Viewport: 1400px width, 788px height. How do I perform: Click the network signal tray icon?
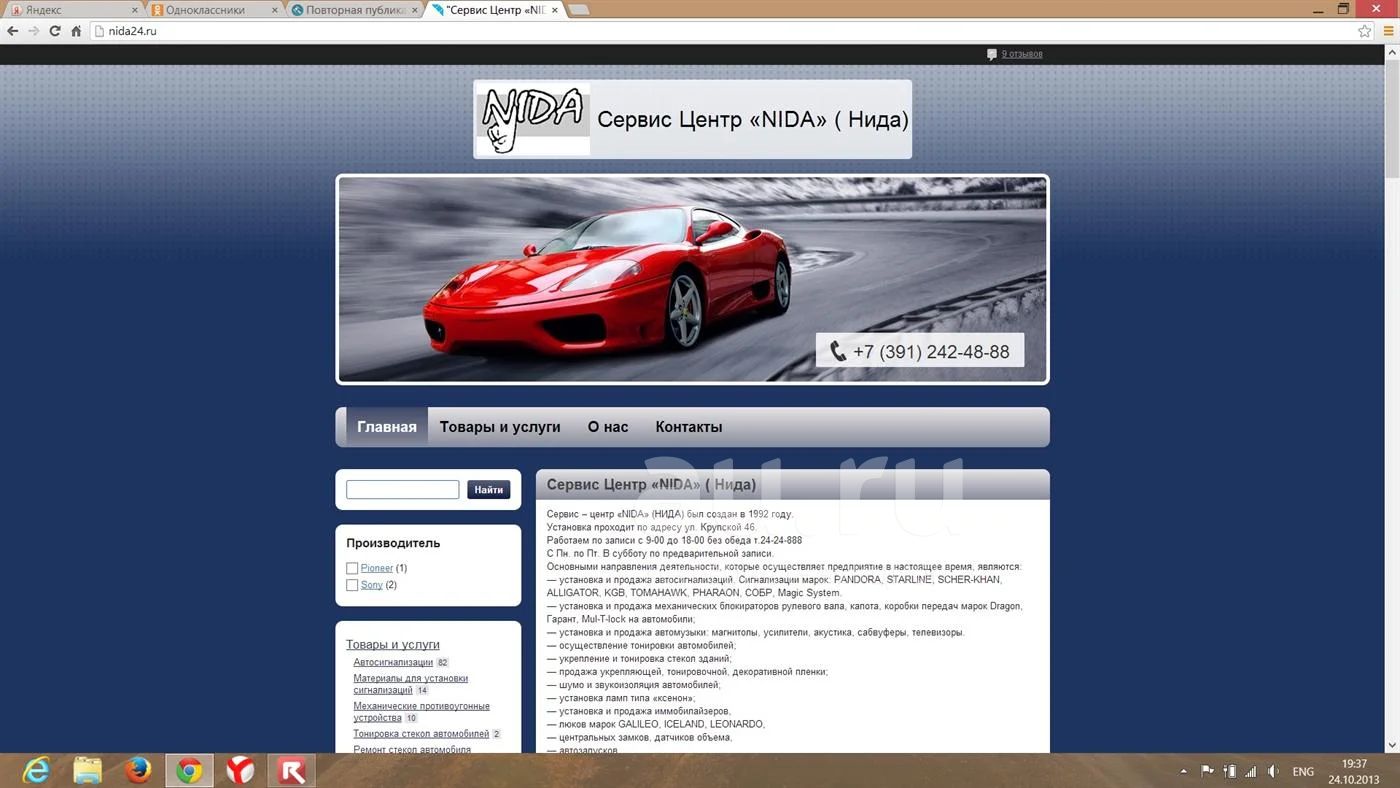coord(1251,772)
